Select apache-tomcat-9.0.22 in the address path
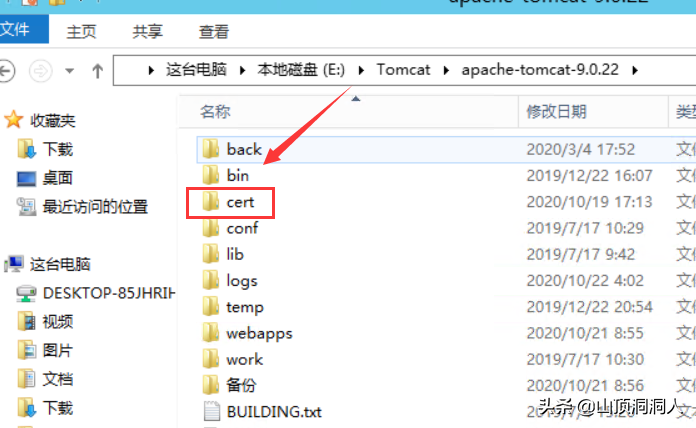The height and width of the screenshot is (428, 696). tap(540, 70)
